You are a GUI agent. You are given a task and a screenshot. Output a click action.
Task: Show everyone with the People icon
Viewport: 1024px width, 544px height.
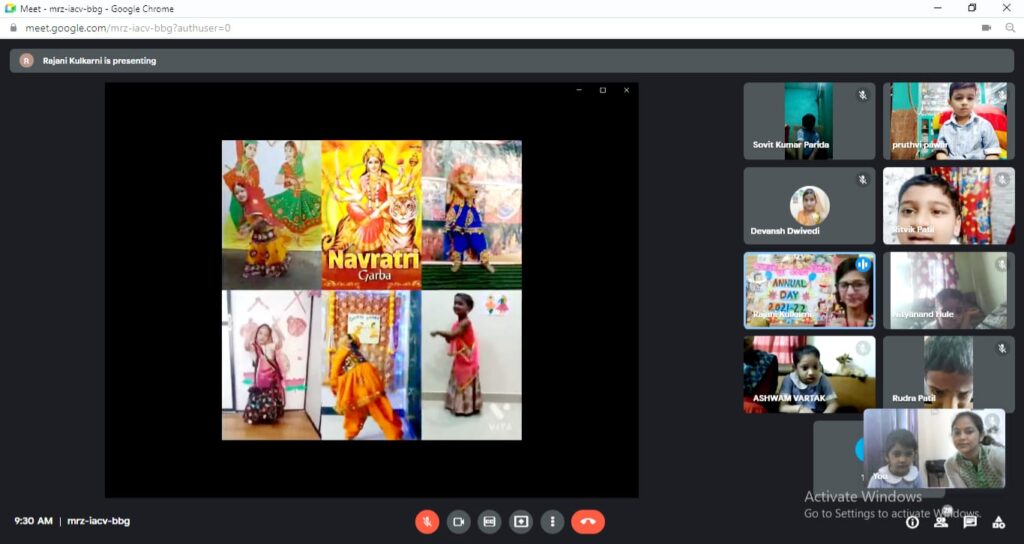941,520
